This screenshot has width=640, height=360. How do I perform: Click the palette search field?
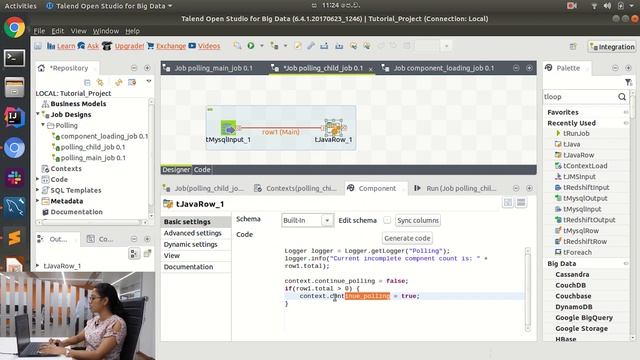(580, 97)
